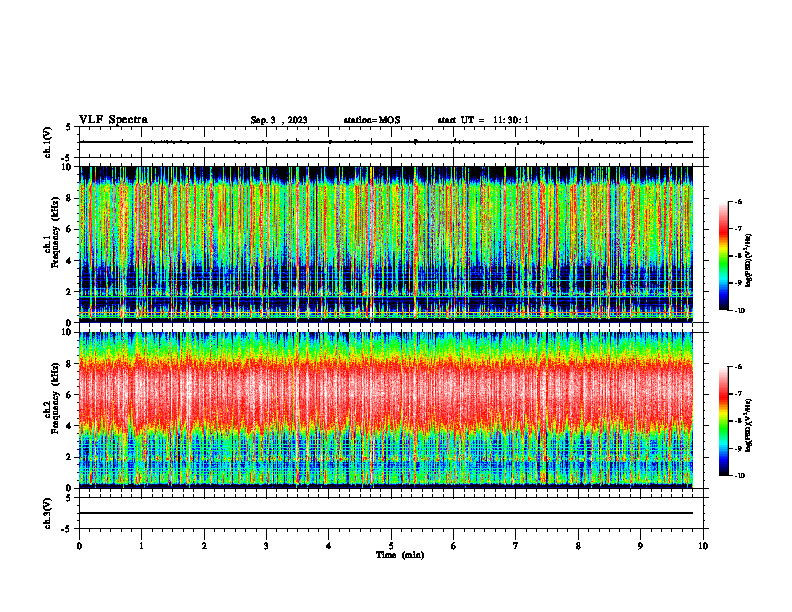
Task: Click the log(PSD) label beside ch.1 colorbar
Action: click(749, 261)
